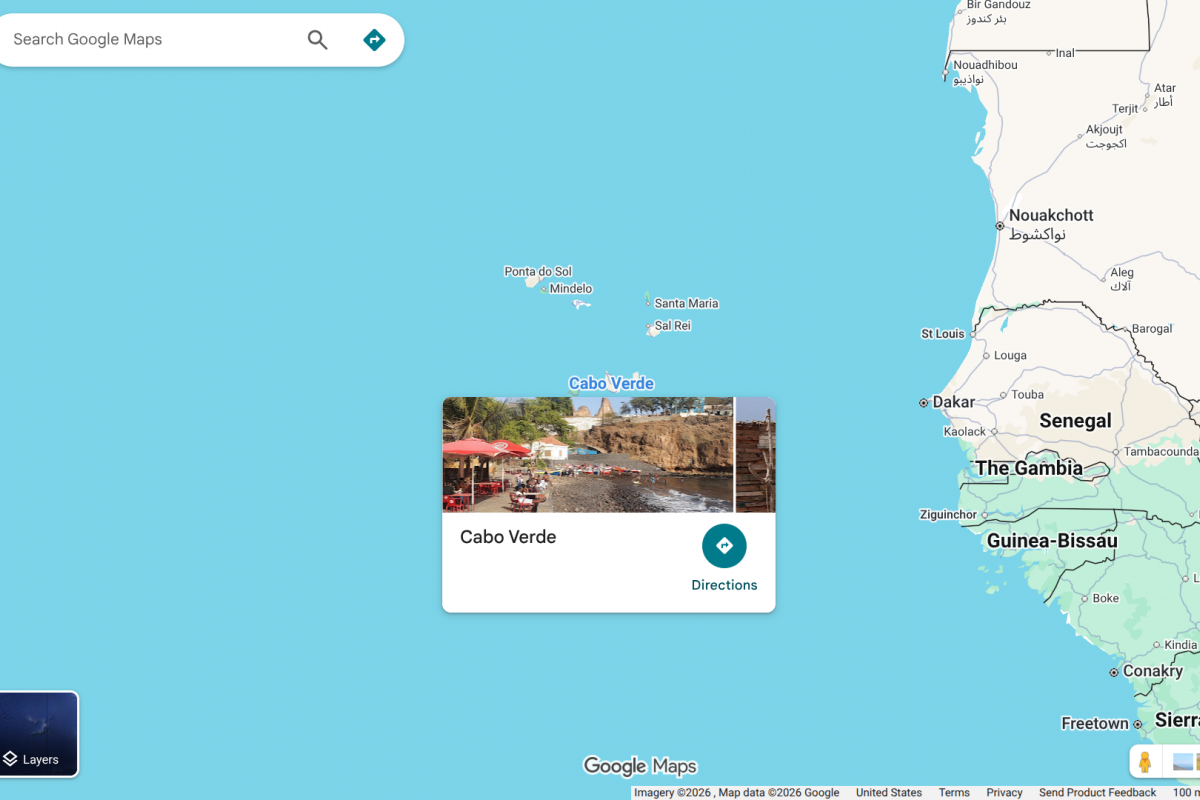1200x800 pixels.
Task: Click the Cabo Verde map label
Action: point(611,384)
